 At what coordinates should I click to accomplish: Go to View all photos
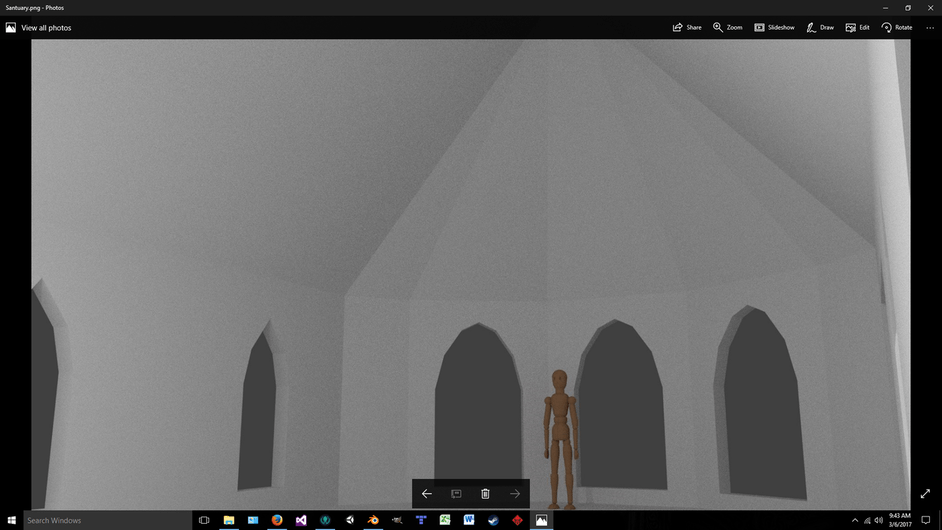38,28
